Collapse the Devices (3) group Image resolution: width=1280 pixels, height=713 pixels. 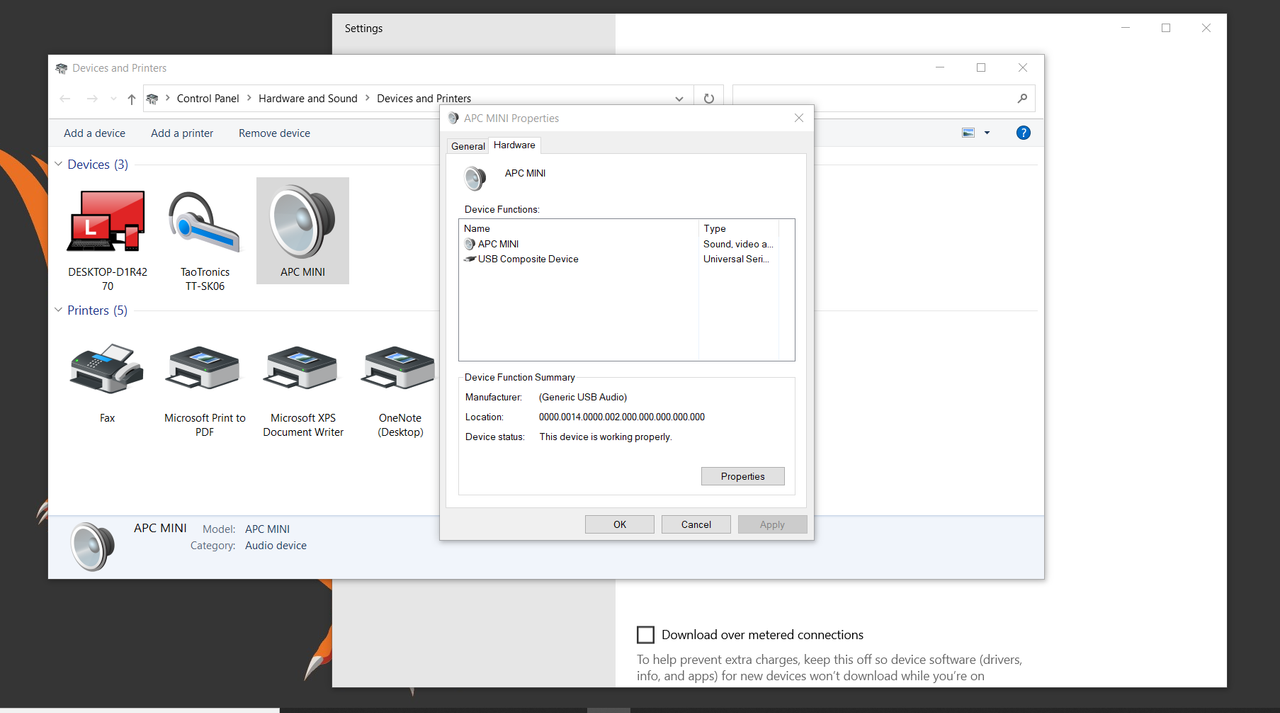59,164
